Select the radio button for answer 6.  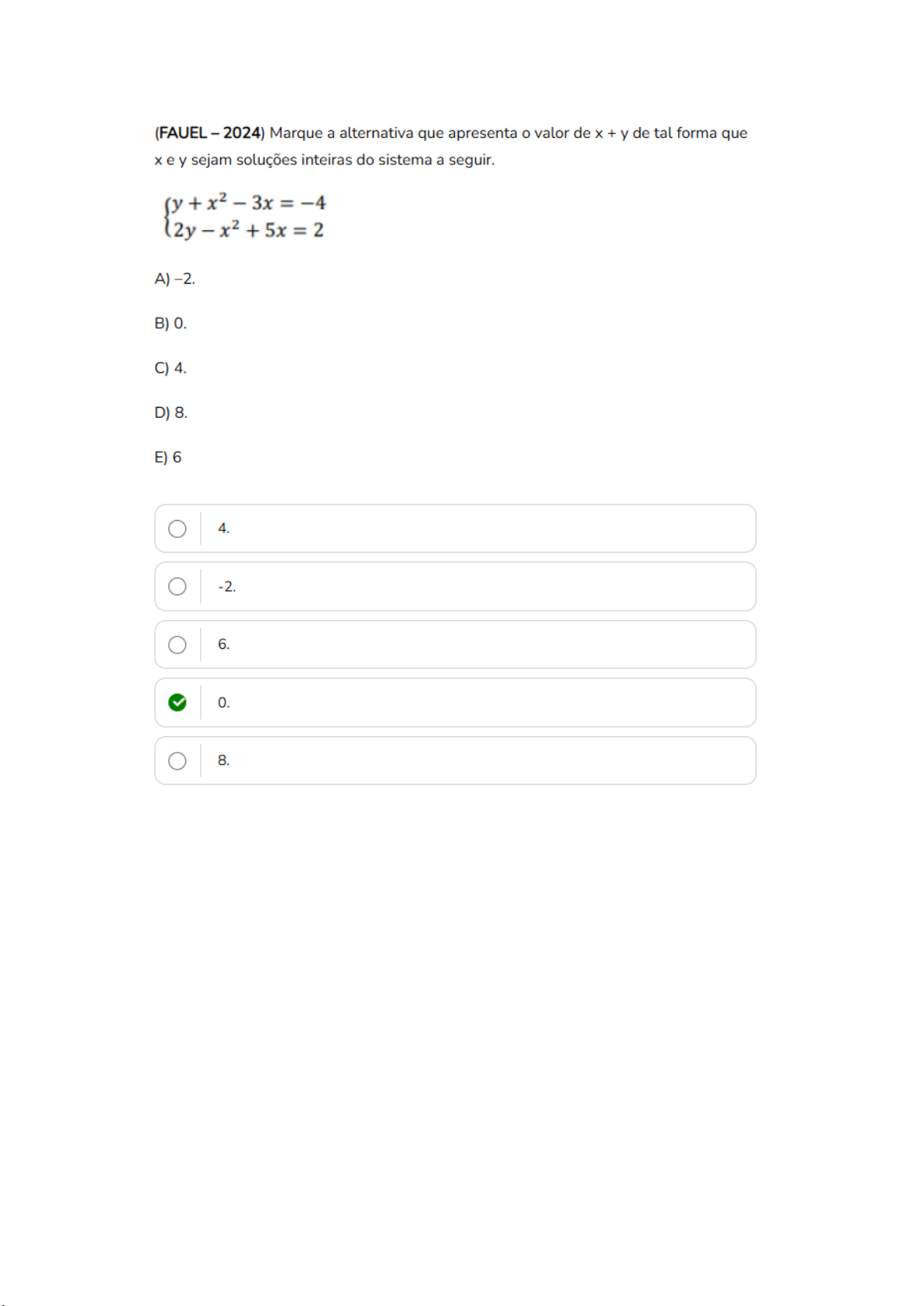pos(178,645)
